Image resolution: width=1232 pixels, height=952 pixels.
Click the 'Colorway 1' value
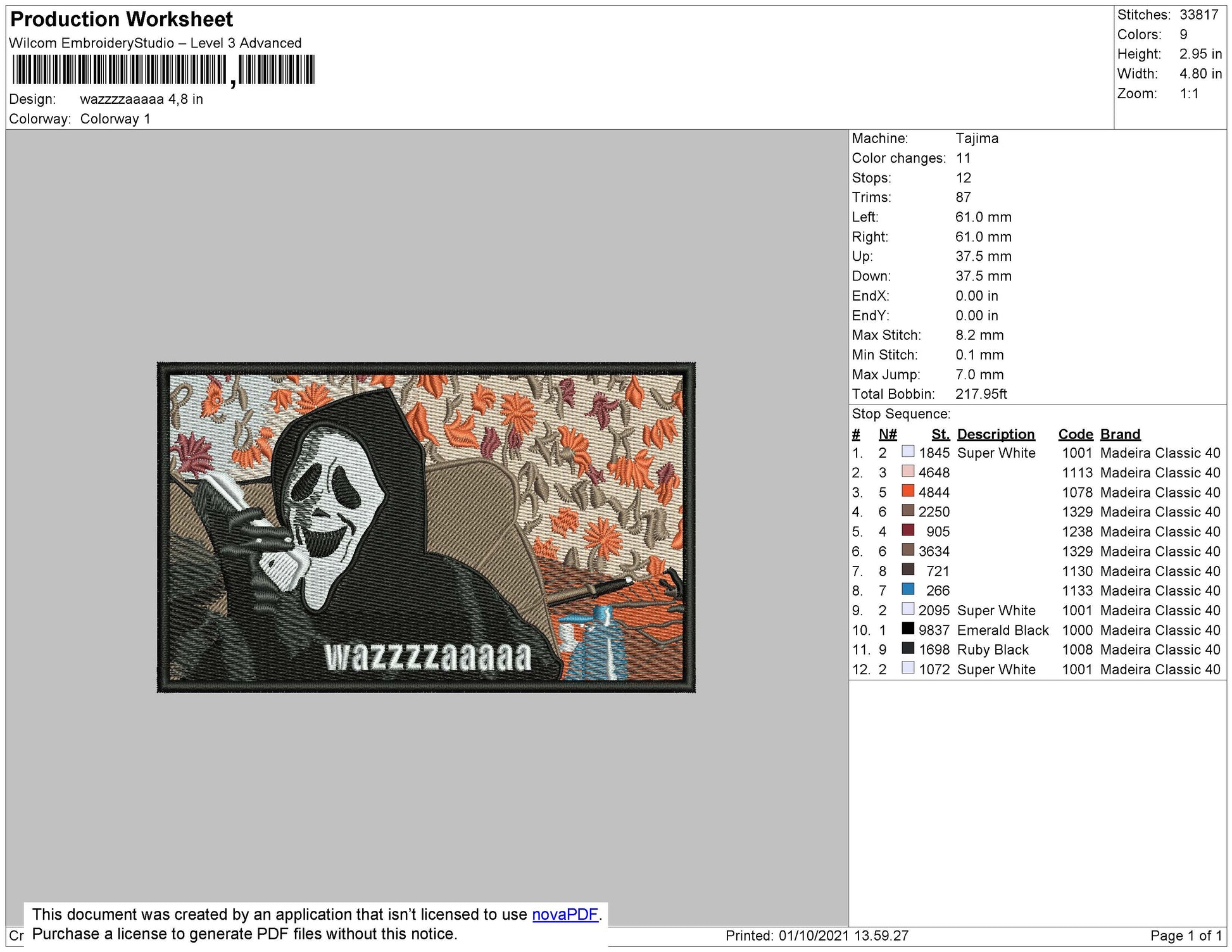point(115,119)
